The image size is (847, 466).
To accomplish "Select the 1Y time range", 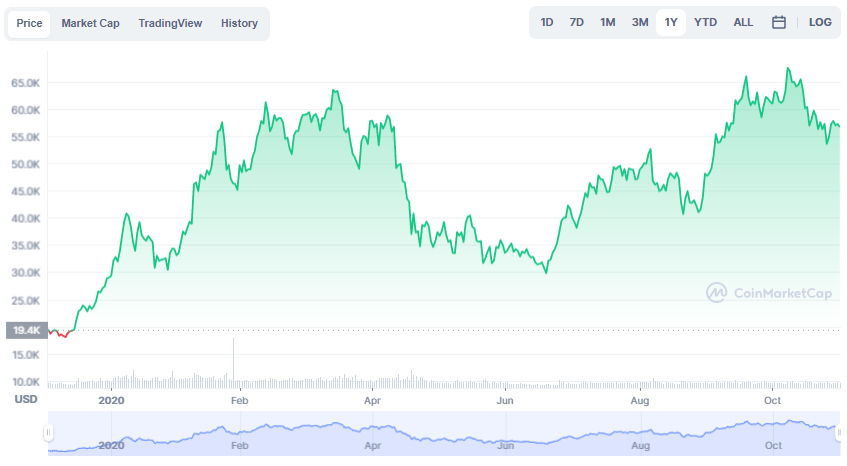I will [x=671, y=22].
